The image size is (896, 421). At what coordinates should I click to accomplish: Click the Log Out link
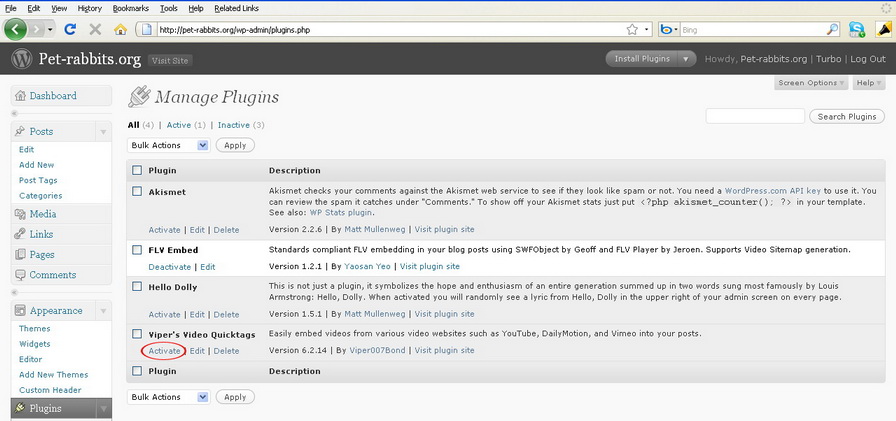(869, 59)
